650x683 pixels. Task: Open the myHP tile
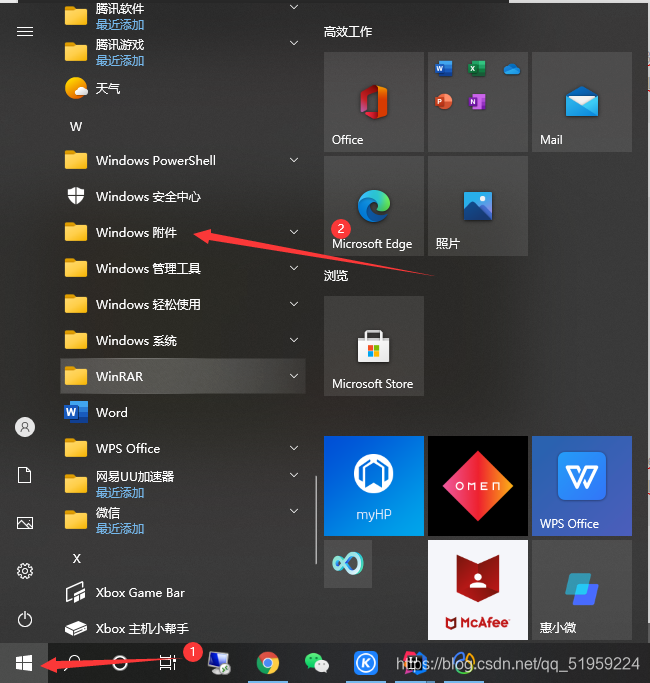[374, 486]
